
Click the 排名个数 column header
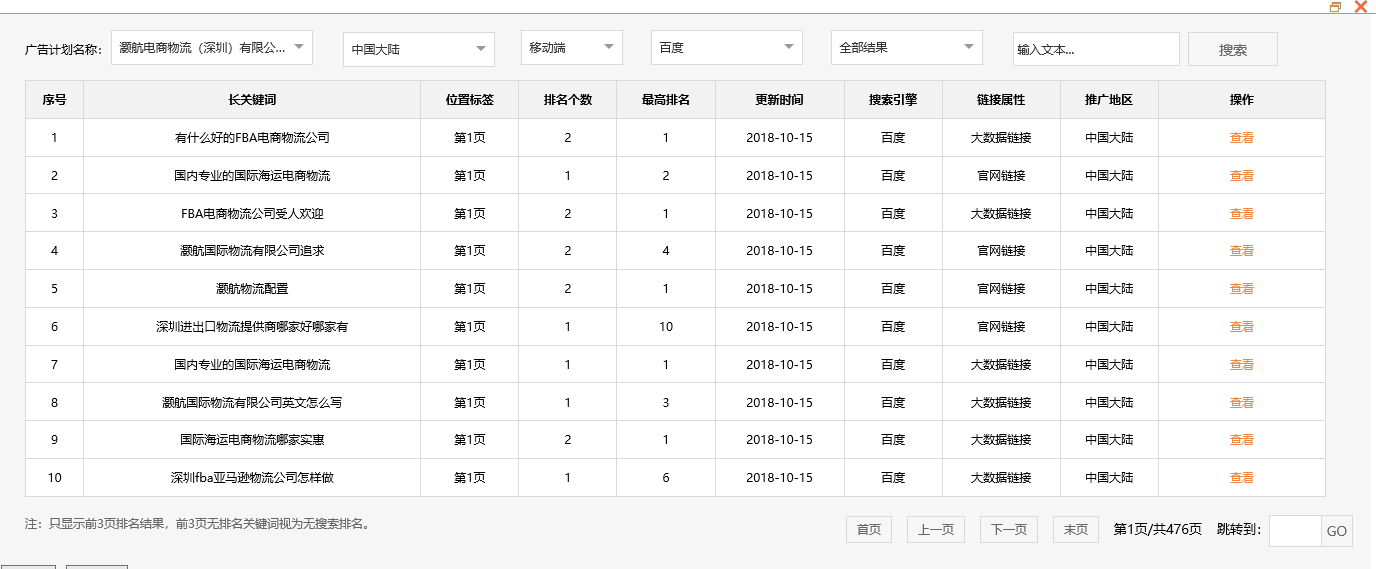click(568, 100)
